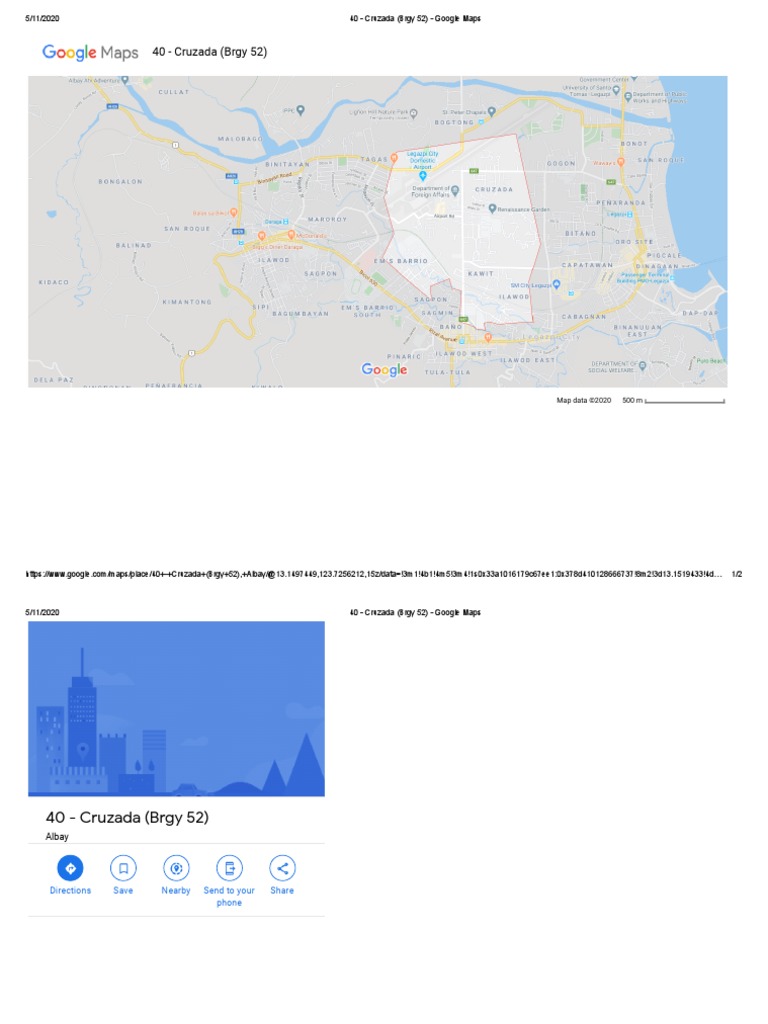This screenshot has width=768, height=1024.
Task: Click the IPPC map pin
Action: (x=300, y=110)
